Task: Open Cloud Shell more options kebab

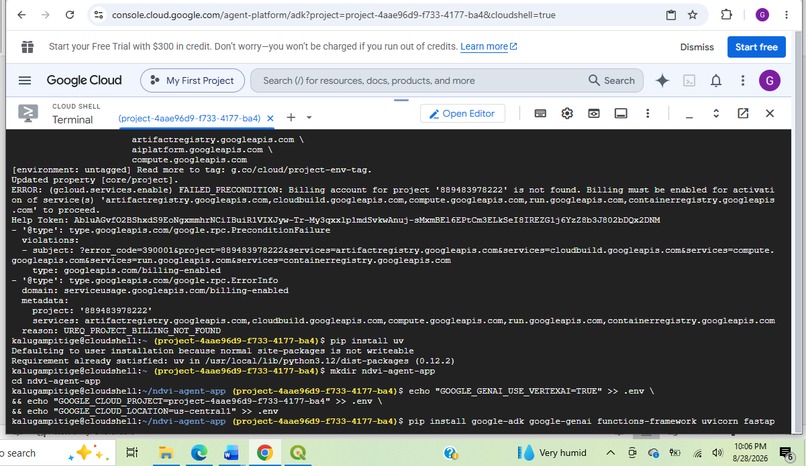Action: [x=648, y=114]
